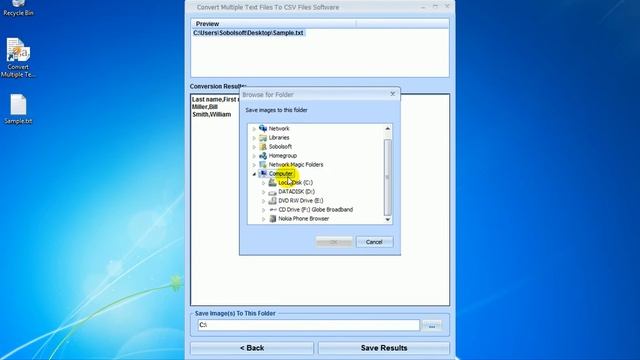
Task: Close the Browse for Folder dialog
Action: [393, 94]
